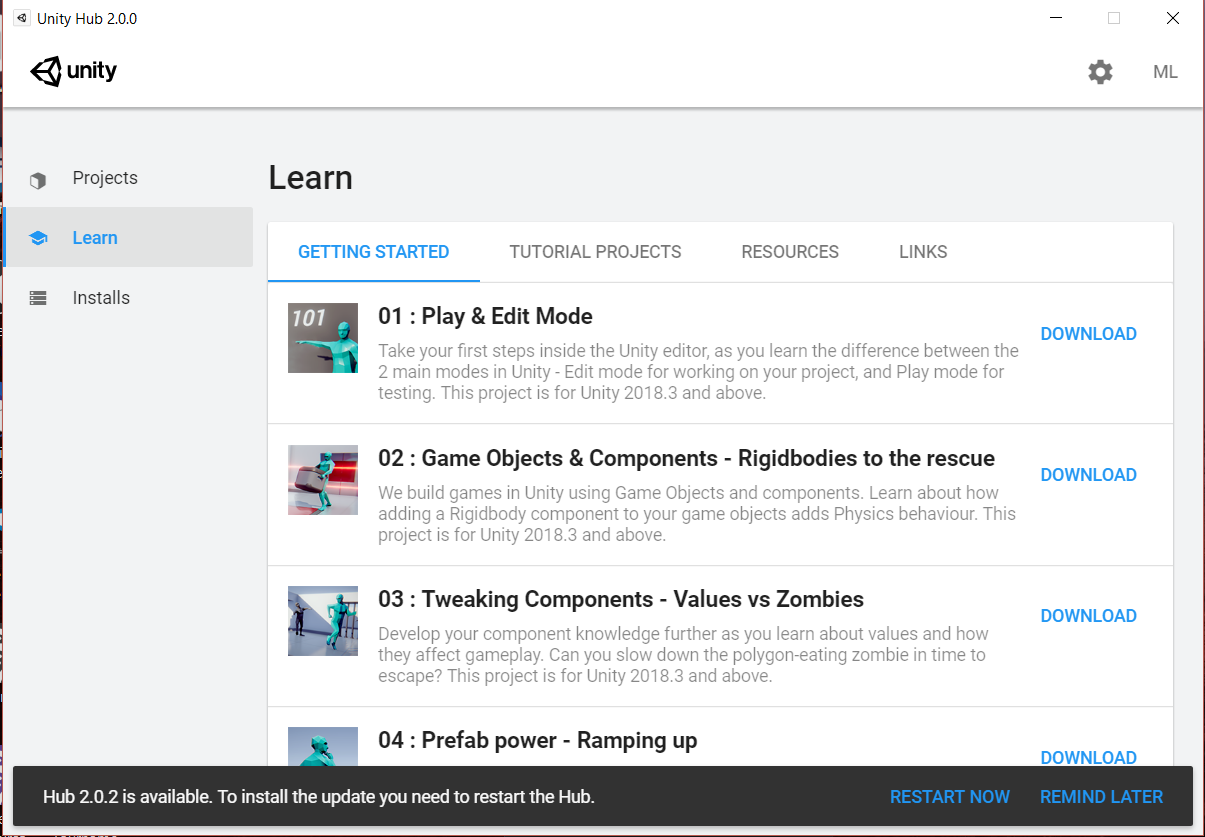Click the description starting 'Develop your component knowledge'
Viewport: 1205px width, 837px height.
[x=683, y=655]
